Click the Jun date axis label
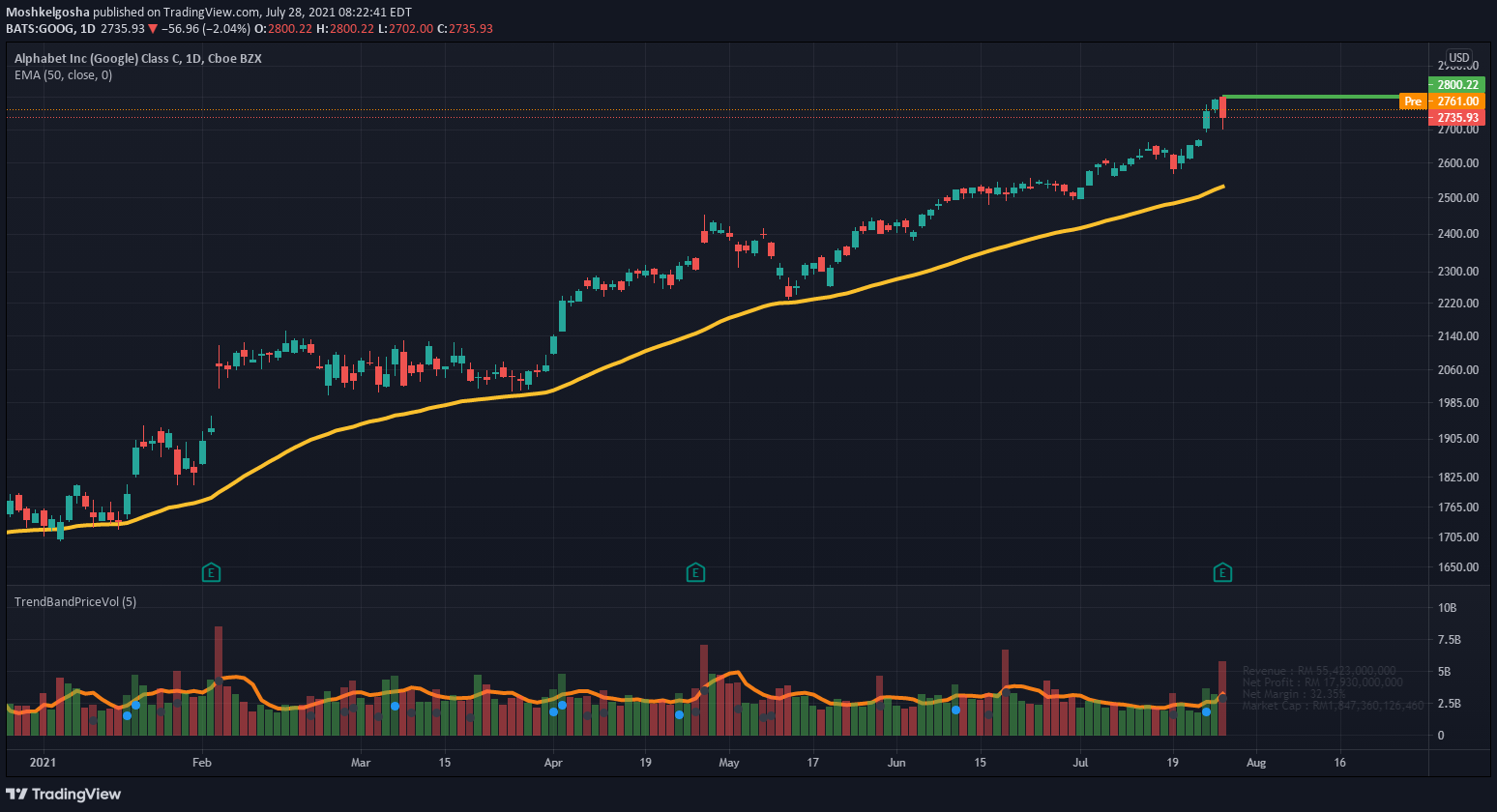 [896, 763]
